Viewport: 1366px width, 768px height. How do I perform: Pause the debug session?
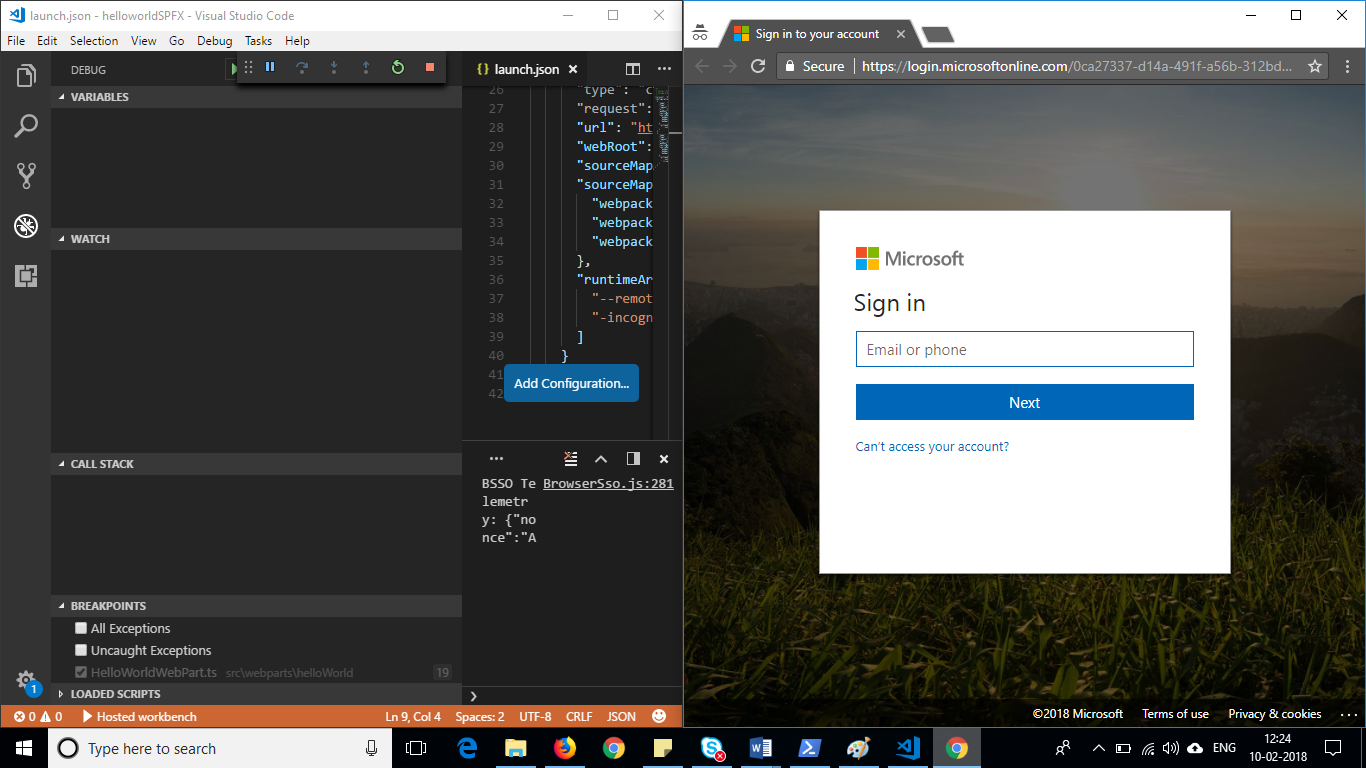pyautogui.click(x=270, y=67)
